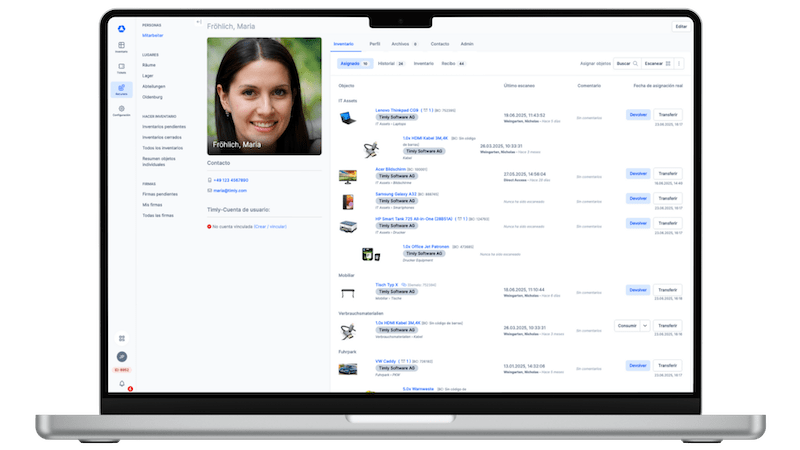Select the Recibo sub-tab
The width and height of the screenshot is (800, 450).
coord(454,64)
